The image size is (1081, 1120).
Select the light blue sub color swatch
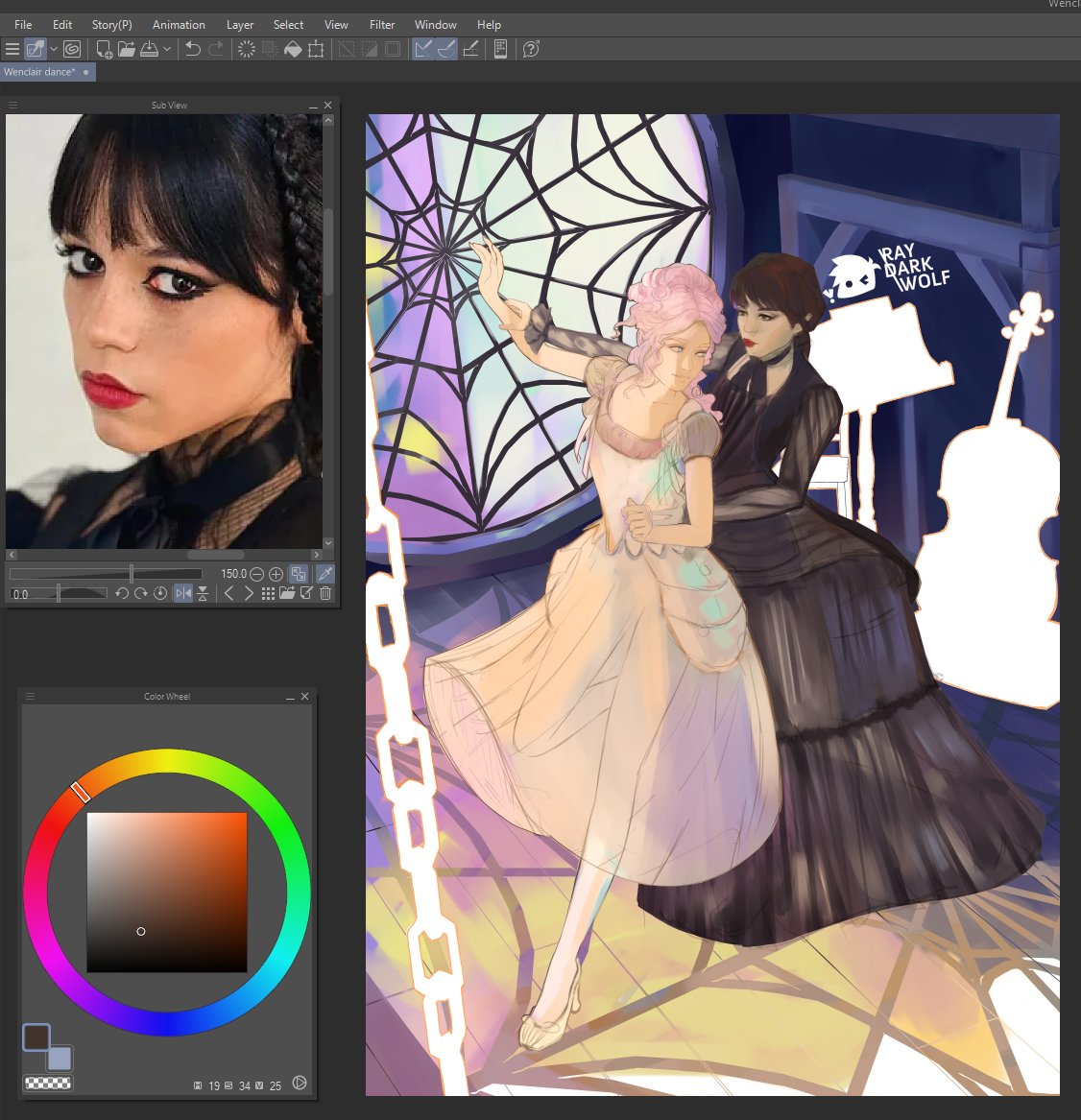click(60, 1059)
